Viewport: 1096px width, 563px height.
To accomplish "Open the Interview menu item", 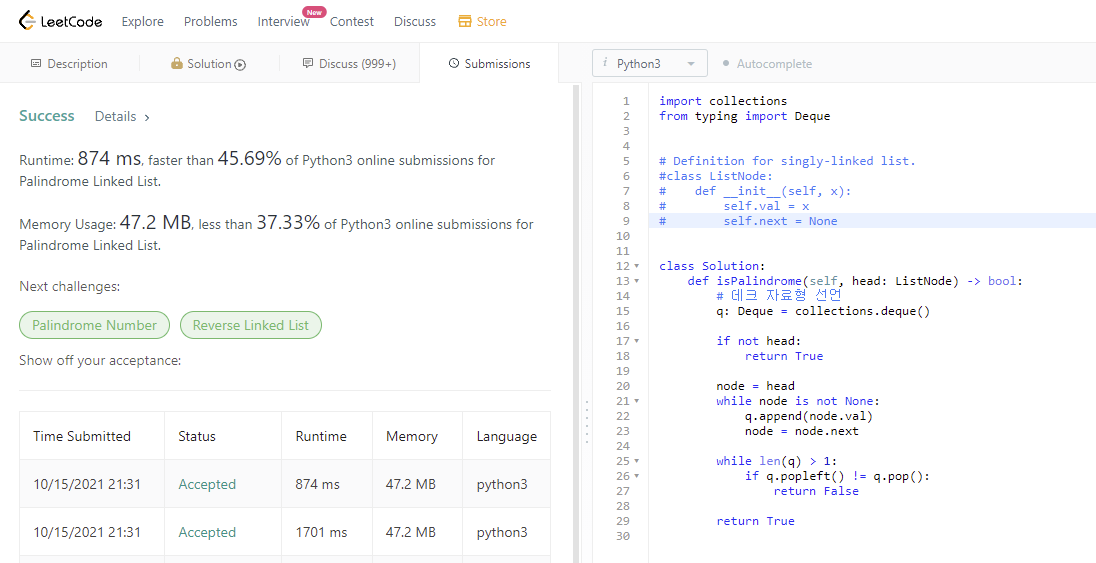I will coord(283,22).
